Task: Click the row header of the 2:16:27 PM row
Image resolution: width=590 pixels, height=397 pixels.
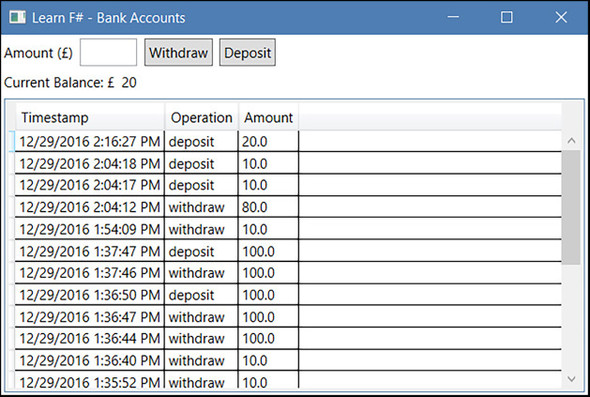Action: click(11, 141)
